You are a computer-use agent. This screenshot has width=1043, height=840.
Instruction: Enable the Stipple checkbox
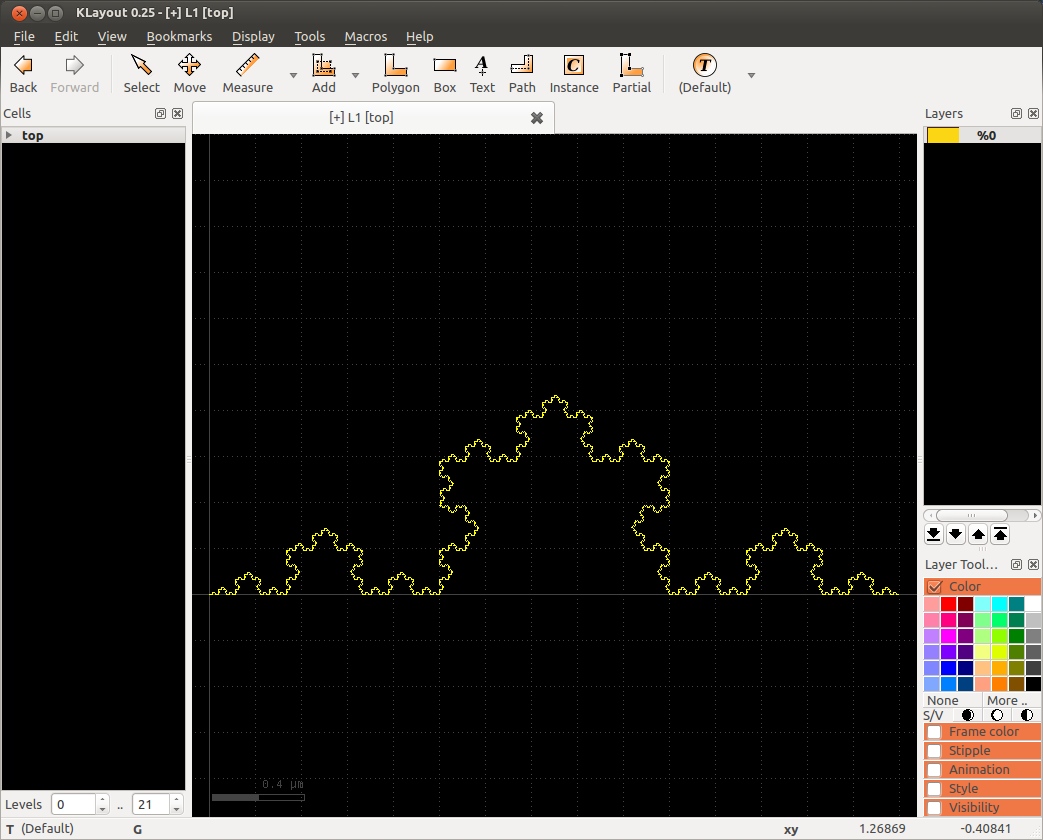(934, 751)
